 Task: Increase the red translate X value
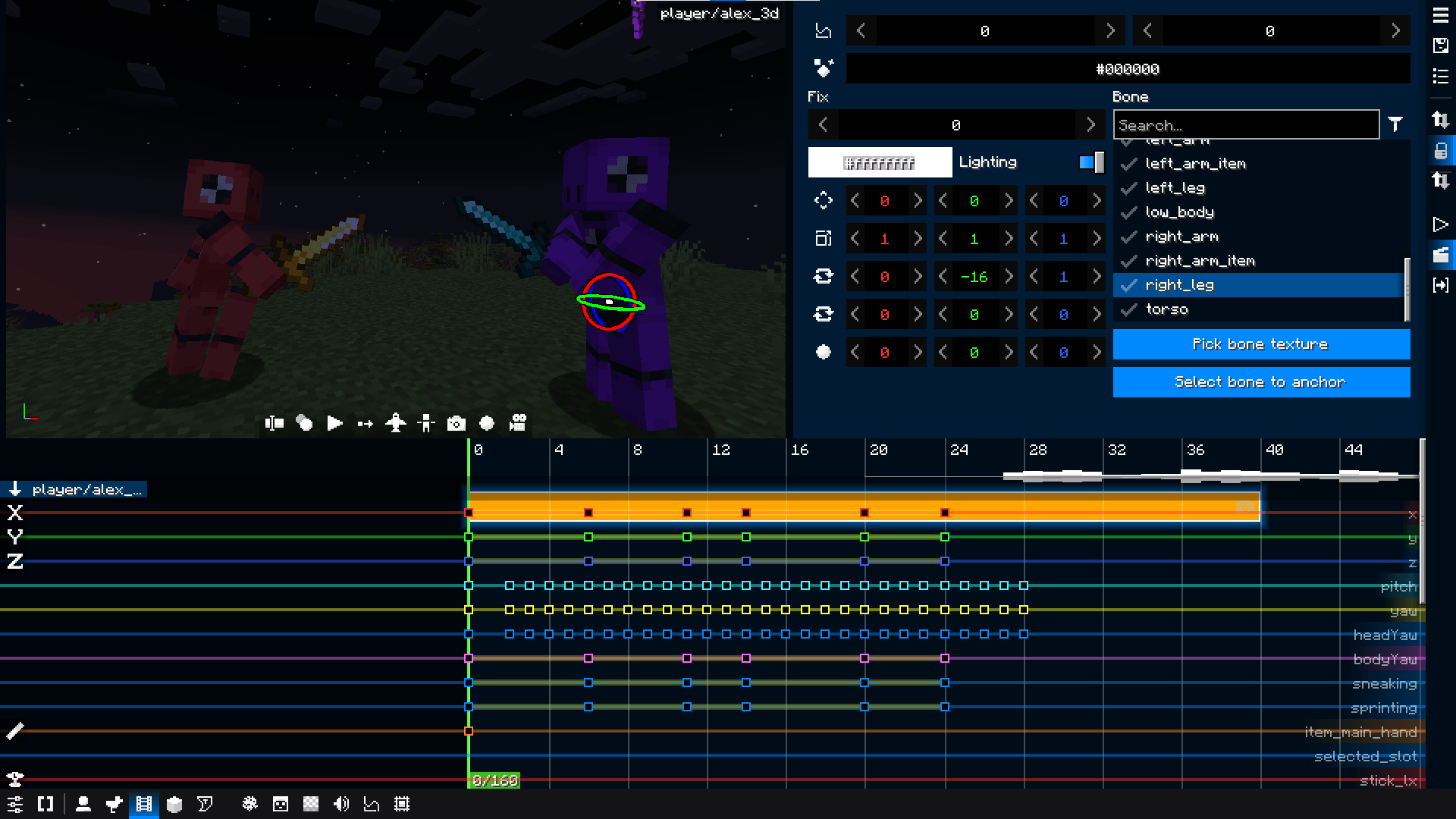click(918, 201)
